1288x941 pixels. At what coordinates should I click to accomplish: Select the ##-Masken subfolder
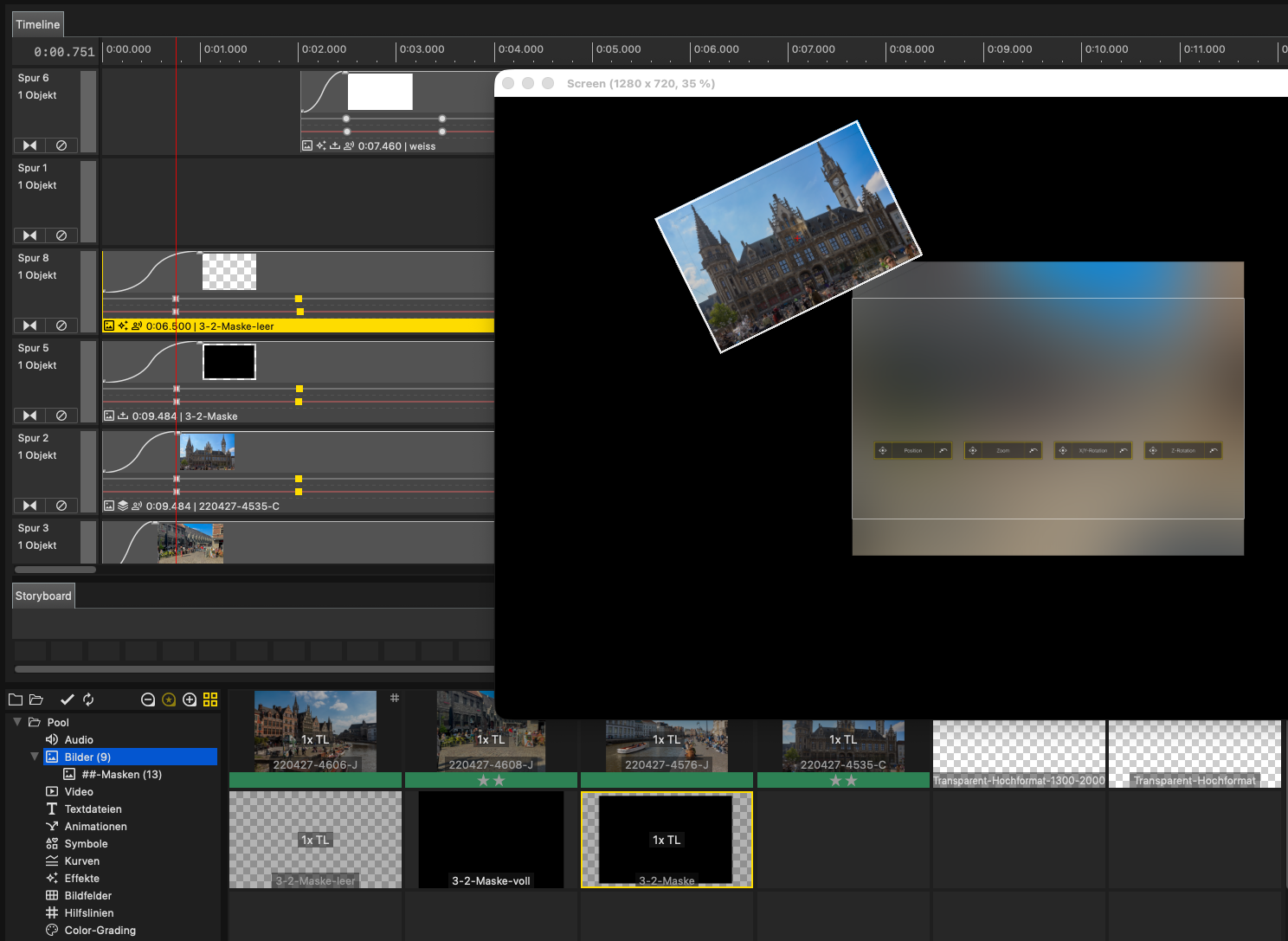coord(121,774)
